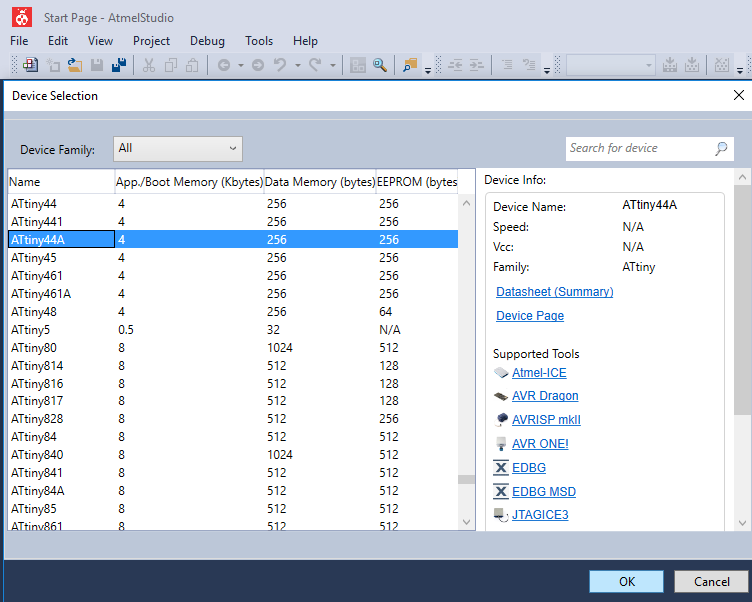This screenshot has width=752, height=602.
Task: Click the Cancel button
Action: click(x=711, y=581)
